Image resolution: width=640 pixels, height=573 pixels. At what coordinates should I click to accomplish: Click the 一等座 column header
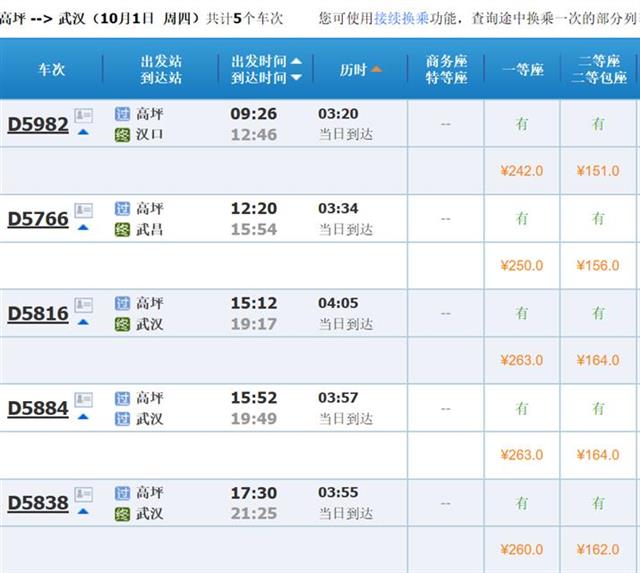522,69
